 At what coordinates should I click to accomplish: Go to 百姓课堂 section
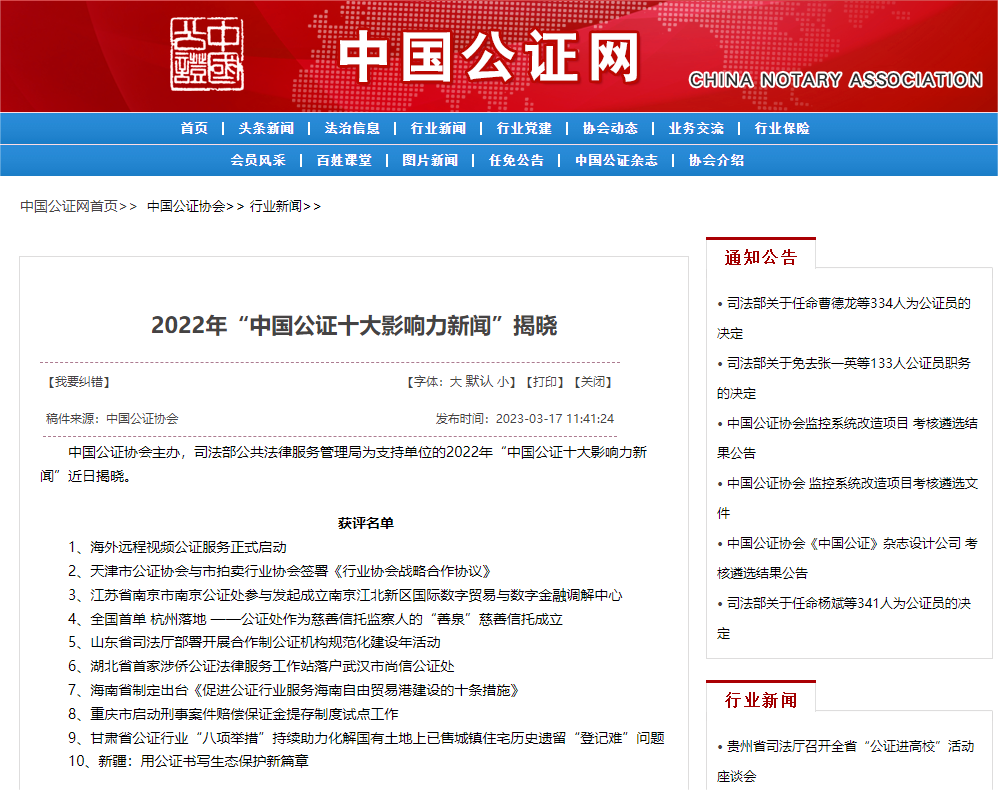pyautogui.click(x=344, y=160)
